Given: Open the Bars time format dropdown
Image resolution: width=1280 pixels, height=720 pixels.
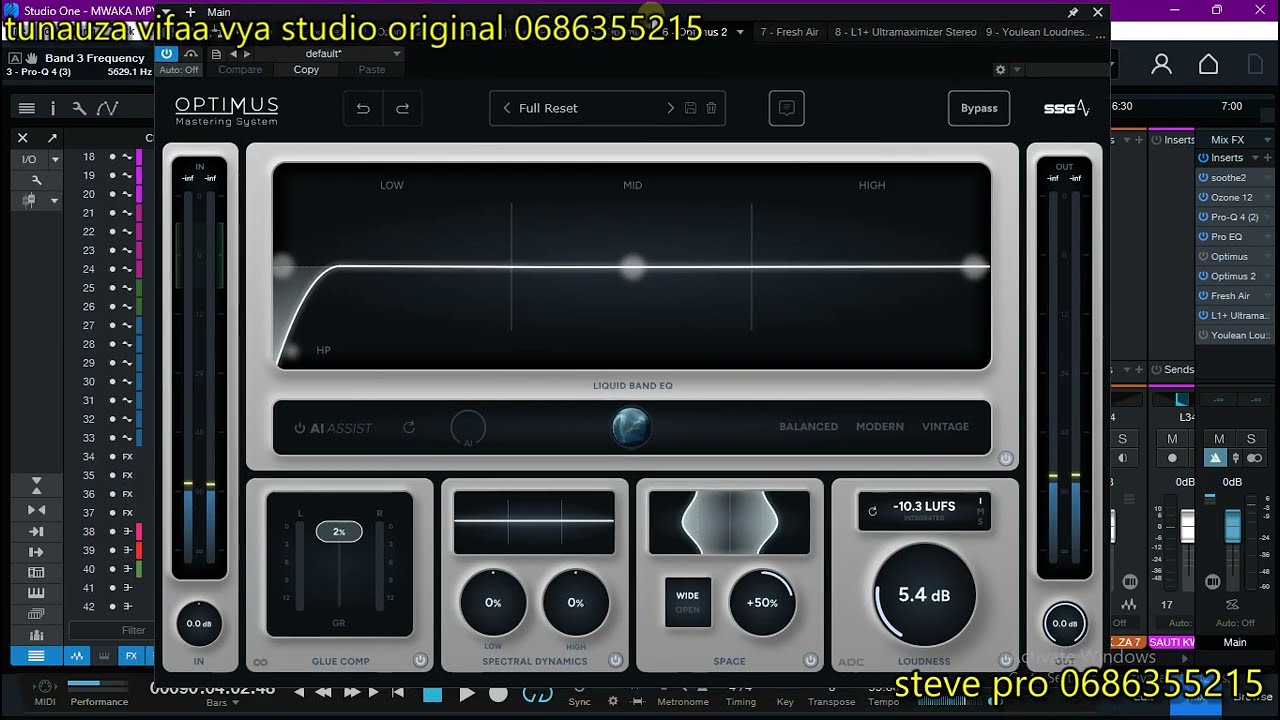Looking at the screenshot, I should tap(237, 703).
